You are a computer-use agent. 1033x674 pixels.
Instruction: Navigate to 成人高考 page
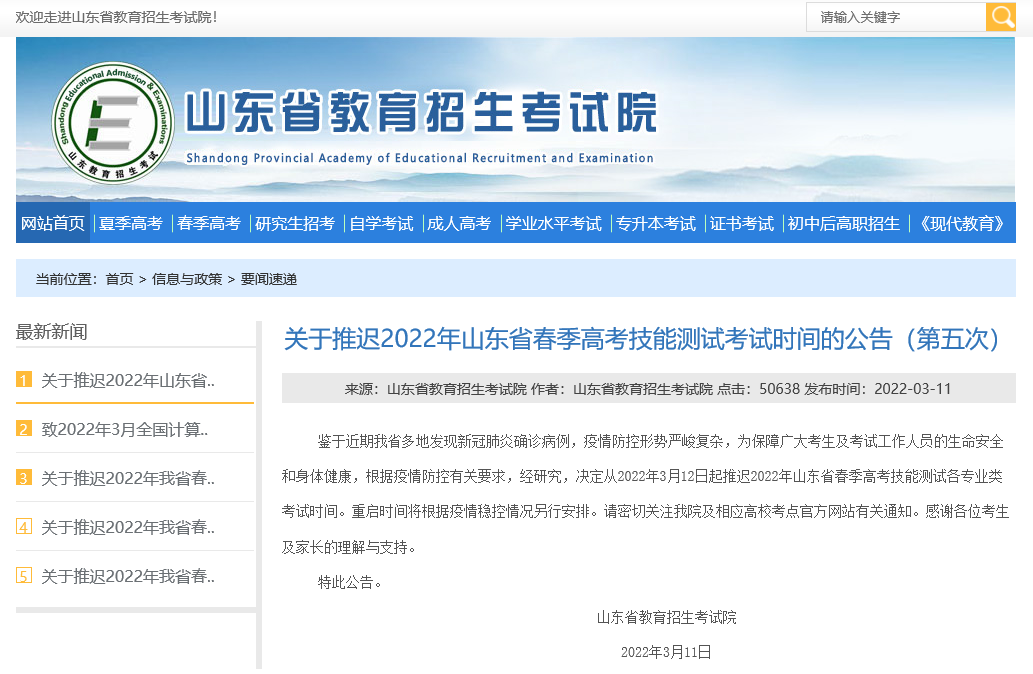459,223
